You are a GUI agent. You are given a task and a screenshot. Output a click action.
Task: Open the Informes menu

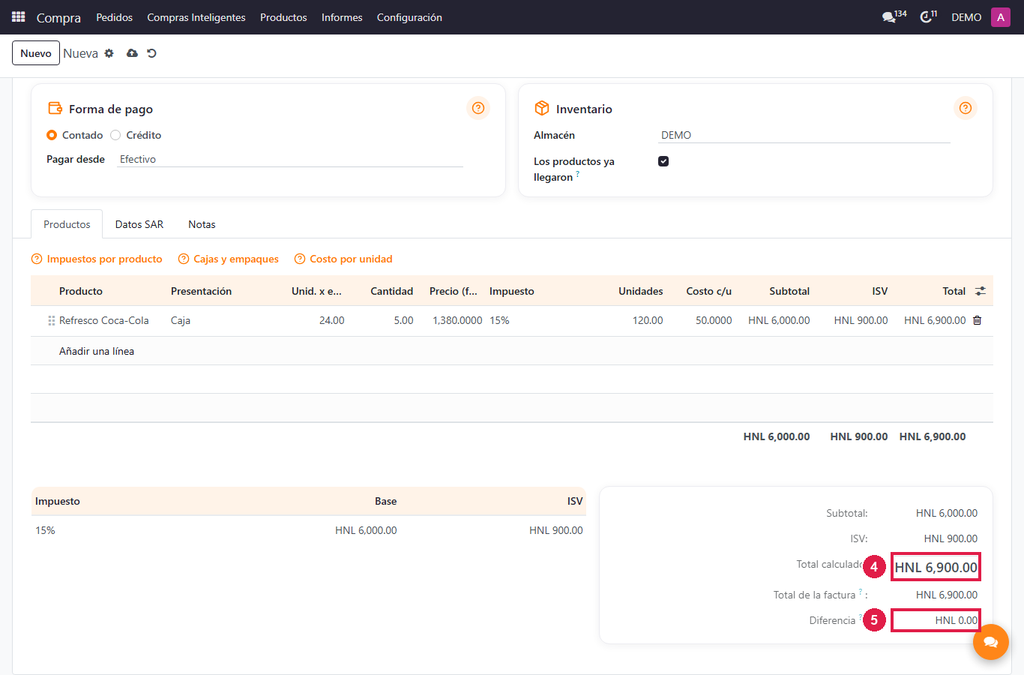pyautogui.click(x=342, y=18)
